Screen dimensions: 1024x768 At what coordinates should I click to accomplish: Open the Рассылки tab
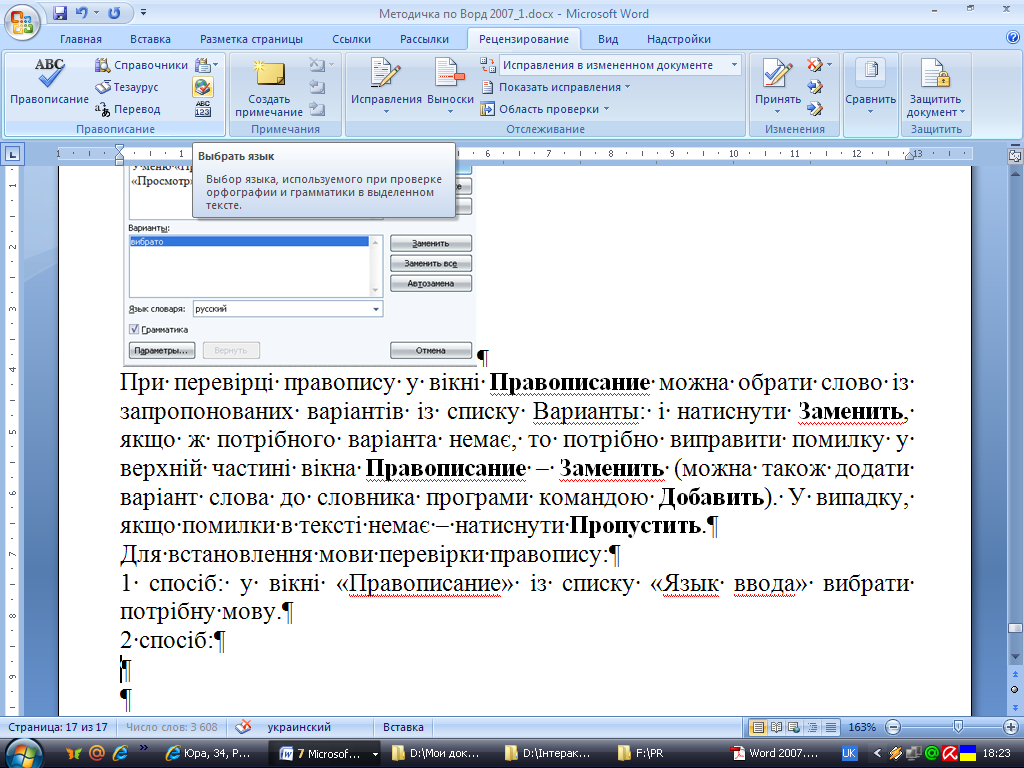pos(424,39)
